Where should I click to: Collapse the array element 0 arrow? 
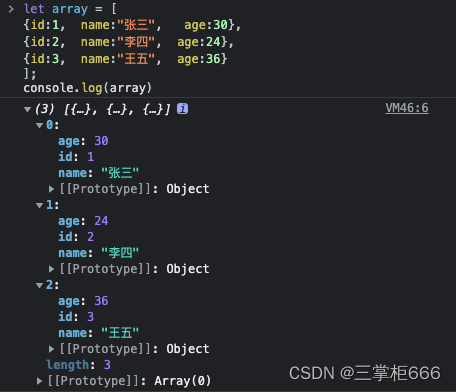[x=40, y=125]
